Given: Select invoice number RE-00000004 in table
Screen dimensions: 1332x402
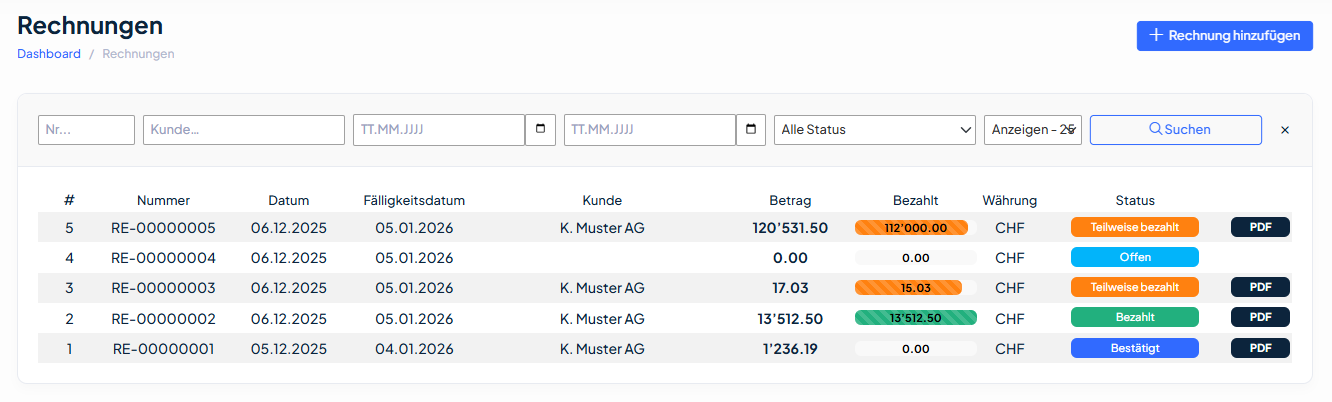Looking at the screenshot, I should tap(163, 257).
